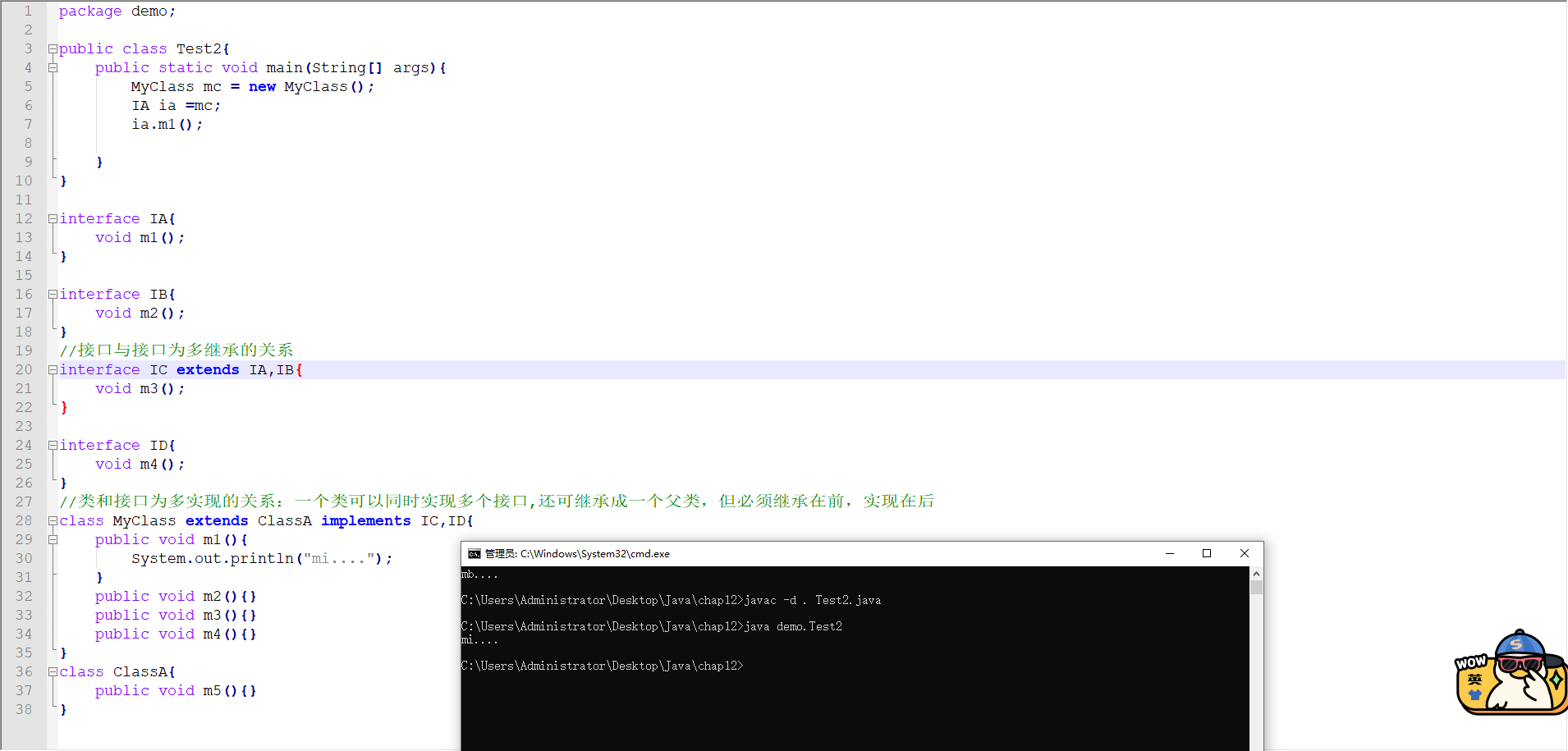Collapse the main method fold marker
The height and width of the screenshot is (751, 1568).
tap(53, 68)
